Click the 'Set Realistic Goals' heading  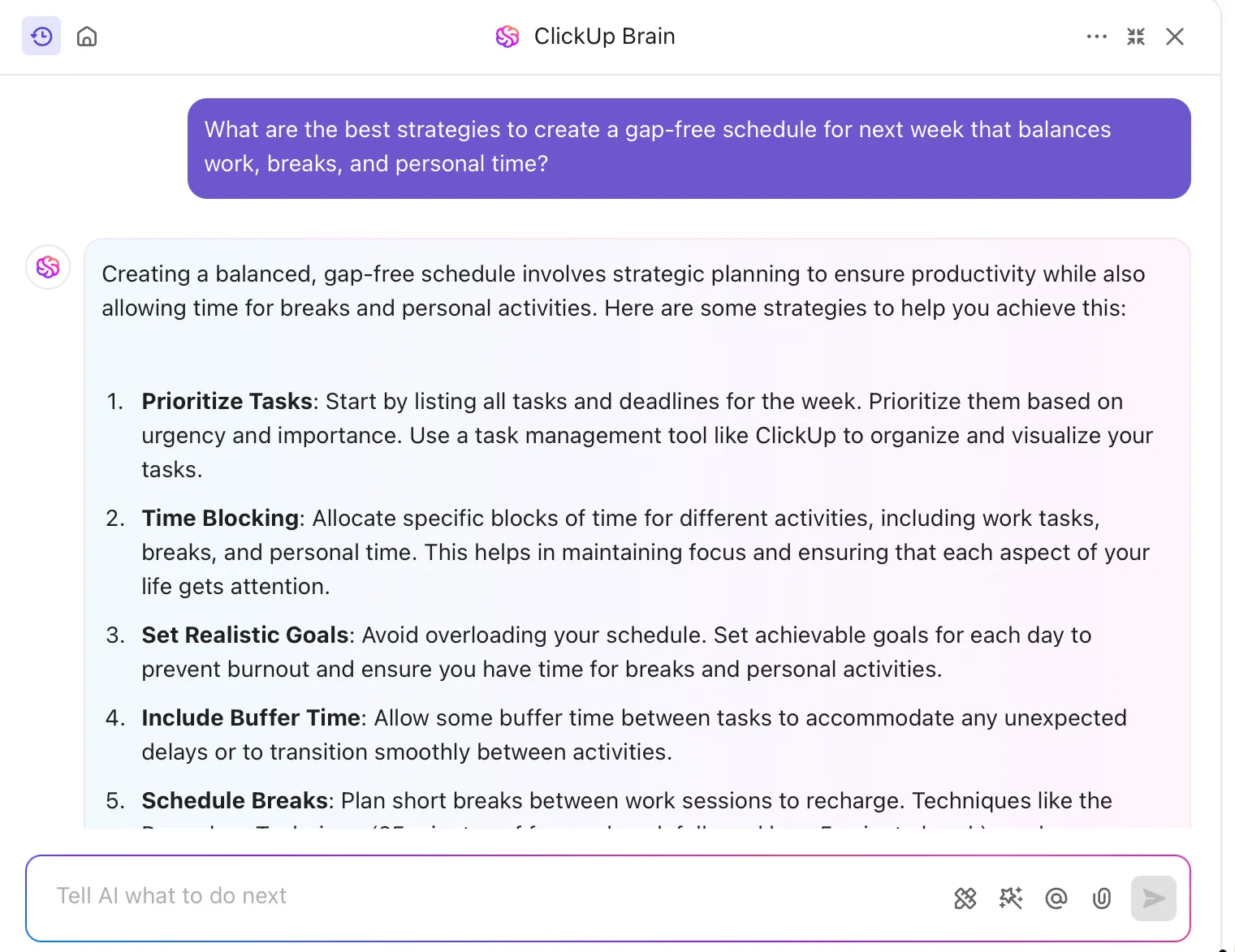245,635
